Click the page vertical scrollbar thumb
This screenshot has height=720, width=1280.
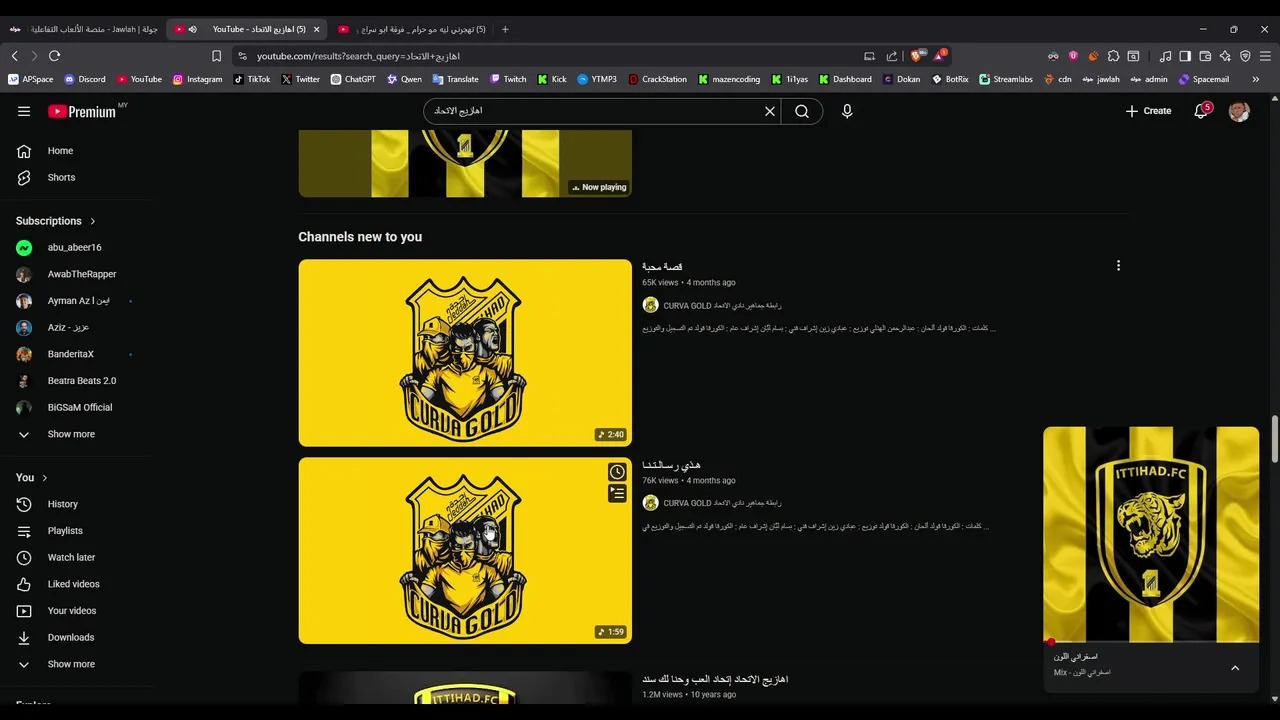point(1275,440)
